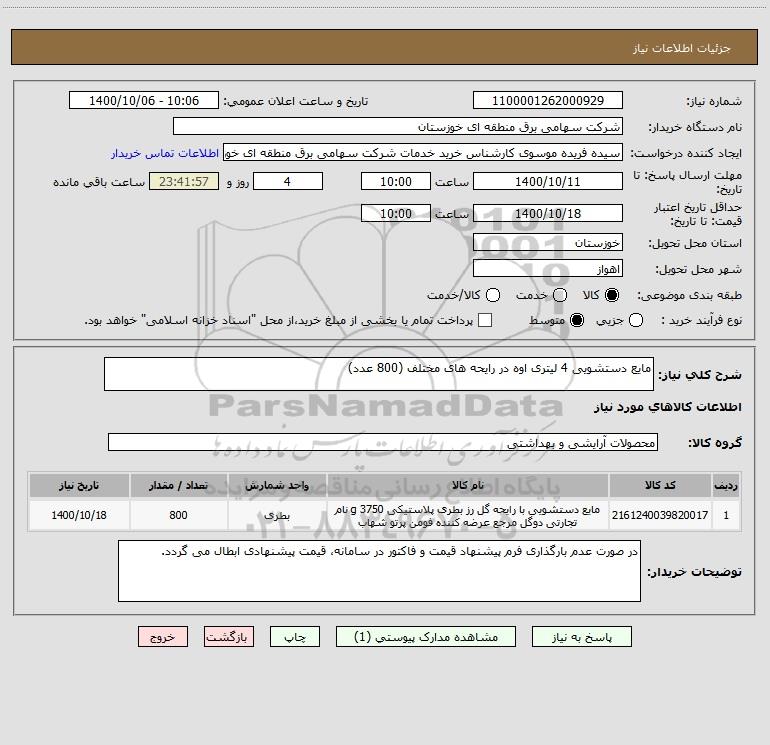The width and height of the screenshot is (770, 745).
Task: Click the product name cell مایع دستشویی با رایحه گل رز
Action: coord(468,516)
